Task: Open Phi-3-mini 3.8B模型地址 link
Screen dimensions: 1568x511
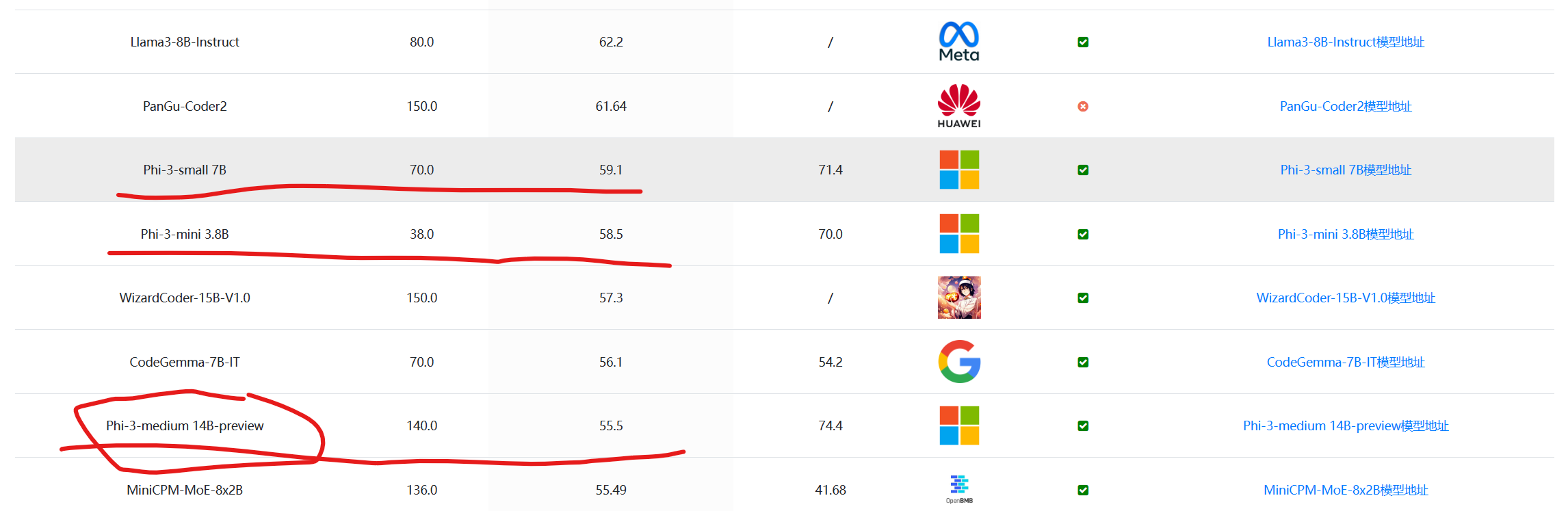Action: coord(1346,234)
